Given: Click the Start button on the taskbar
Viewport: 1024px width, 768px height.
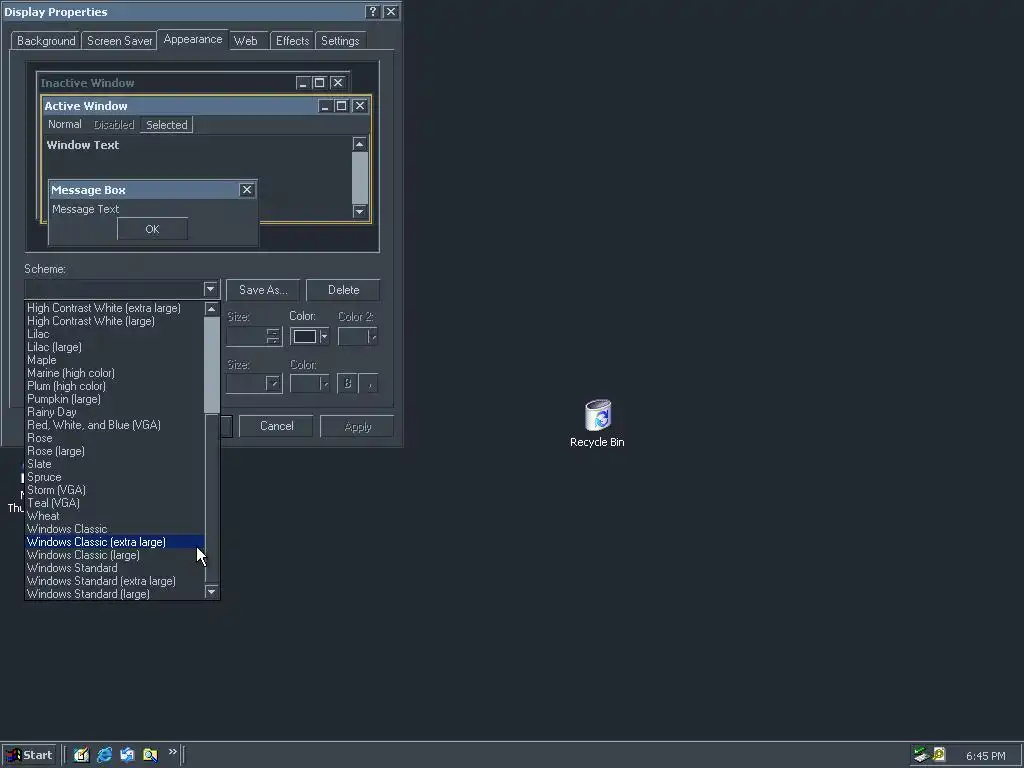Looking at the screenshot, I should click(29, 755).
